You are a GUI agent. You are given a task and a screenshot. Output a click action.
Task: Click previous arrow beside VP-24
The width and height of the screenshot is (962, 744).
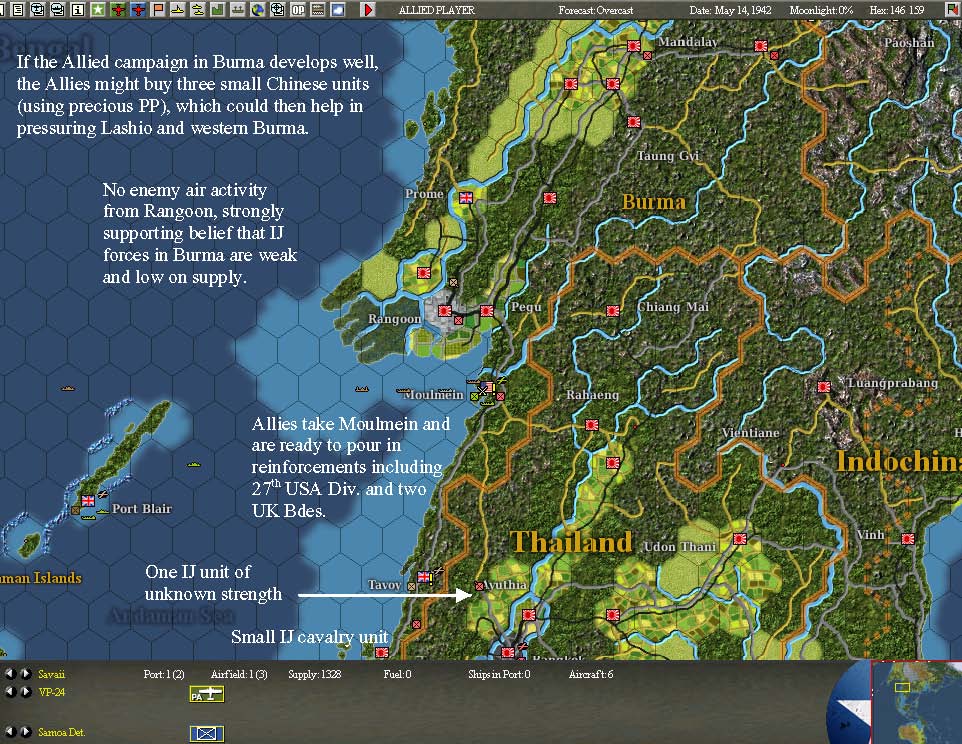pos(10,691)
